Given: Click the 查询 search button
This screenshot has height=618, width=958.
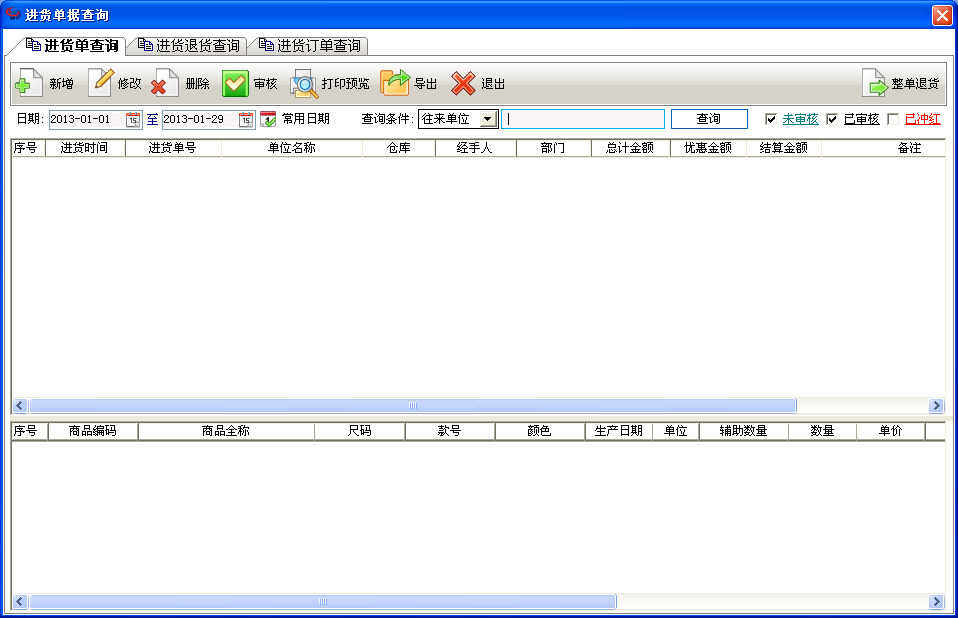Looking at the screenshot, I should 709,119.
